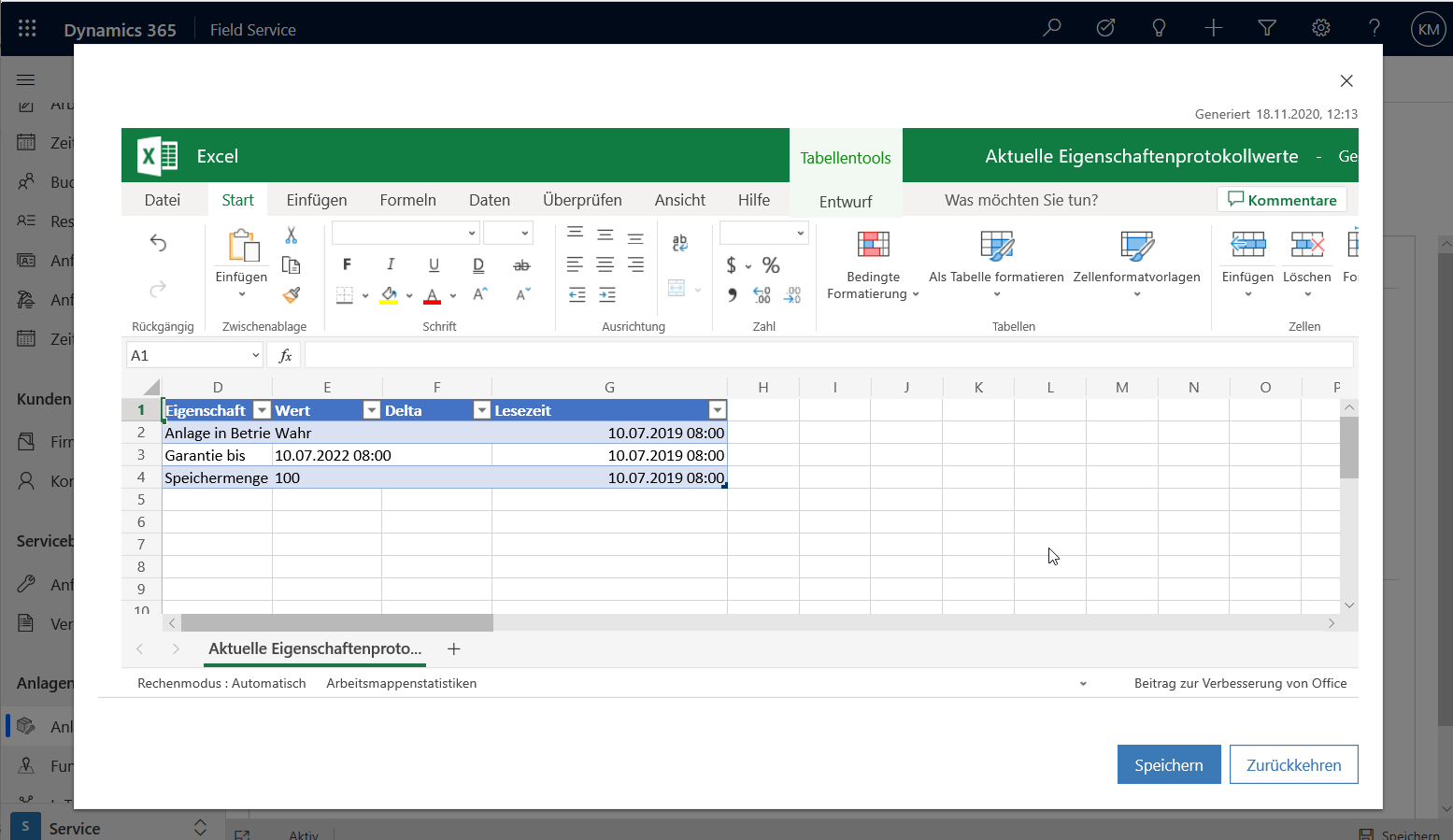
Task: Toggle bold formatting (F)
Action: 347,264
